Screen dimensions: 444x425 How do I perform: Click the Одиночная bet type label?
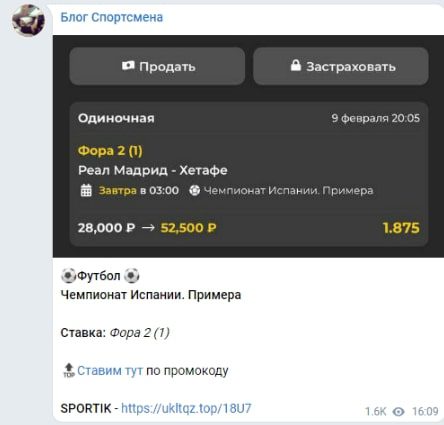point(116,118)
